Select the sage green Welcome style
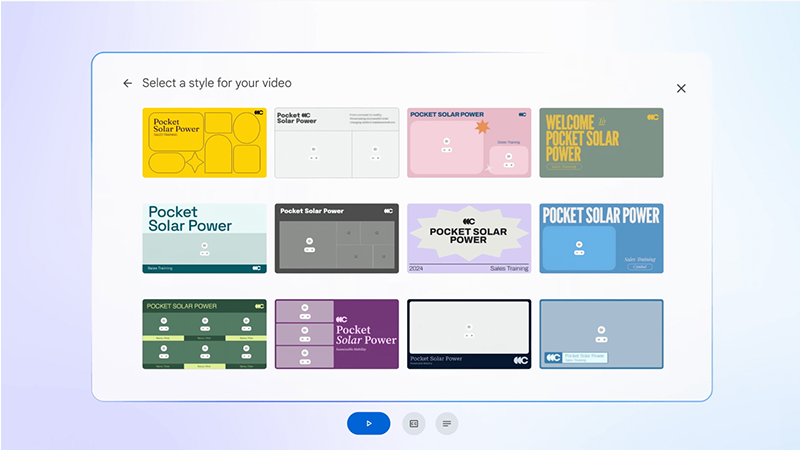The image size is (800, 450). pos(601,143)
